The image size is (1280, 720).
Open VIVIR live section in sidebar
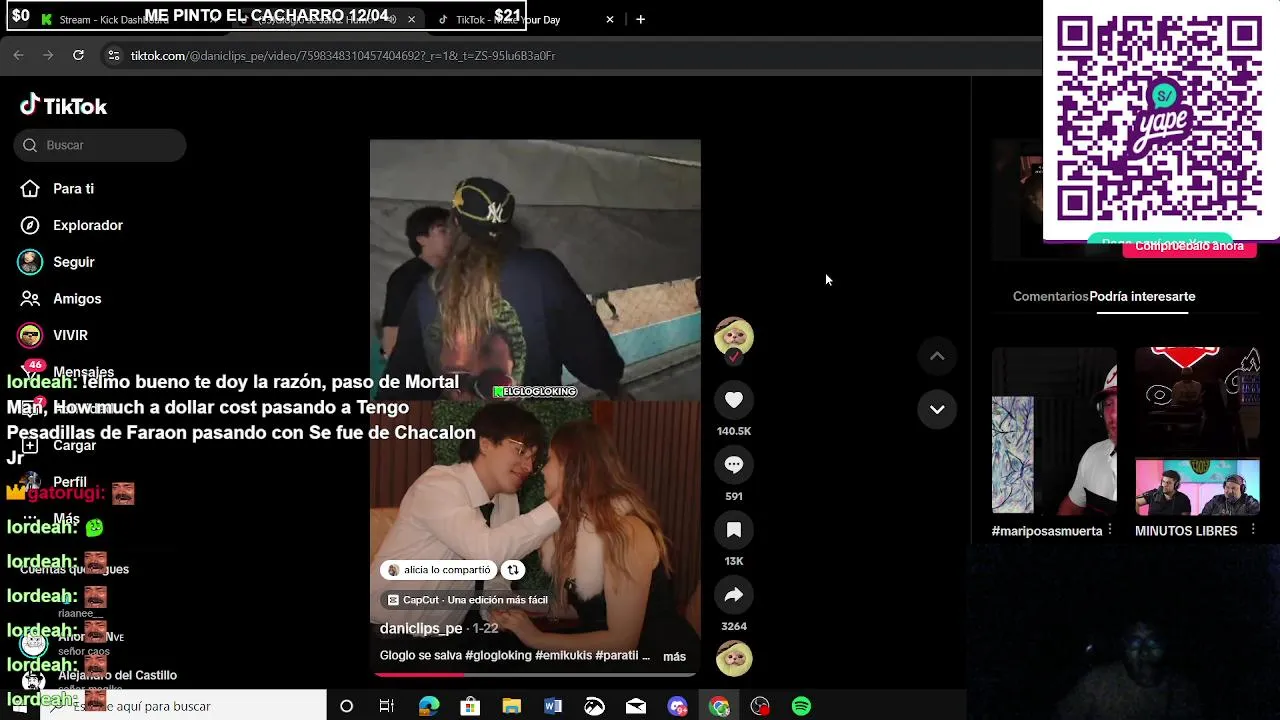70,336
